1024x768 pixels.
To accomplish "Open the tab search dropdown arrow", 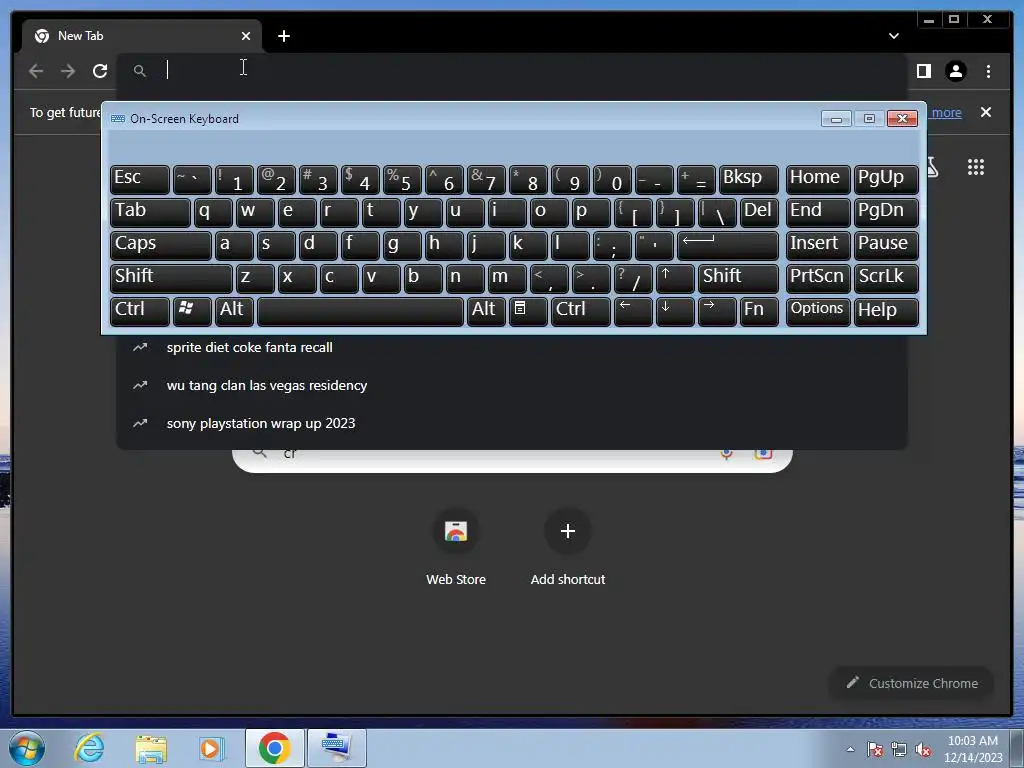I will (893, 36).
